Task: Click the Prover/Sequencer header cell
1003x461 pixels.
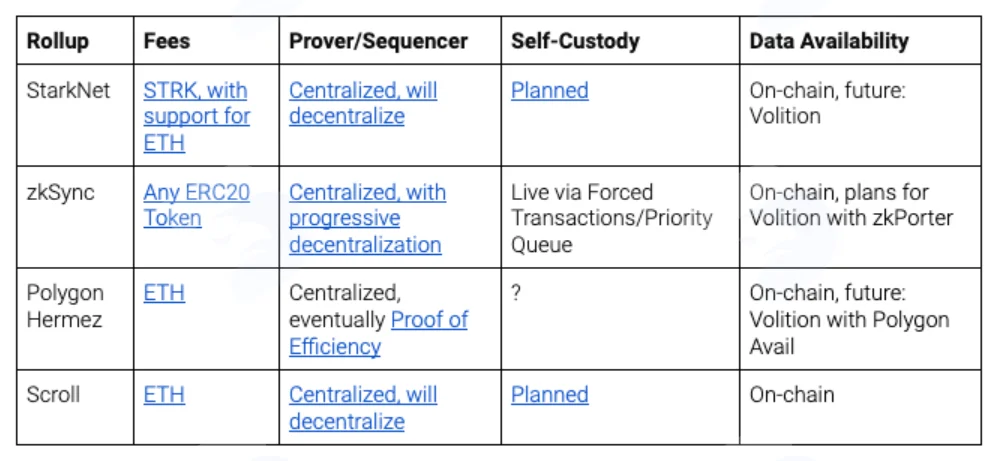Action: tap(390, 40)
